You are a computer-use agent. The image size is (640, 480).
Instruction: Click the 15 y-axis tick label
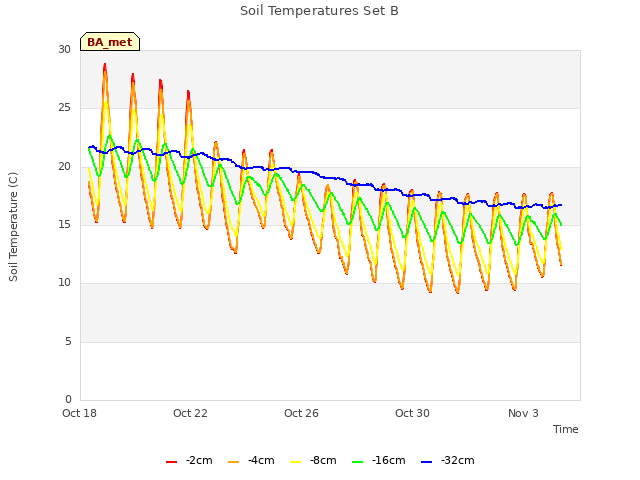[64, 224]
